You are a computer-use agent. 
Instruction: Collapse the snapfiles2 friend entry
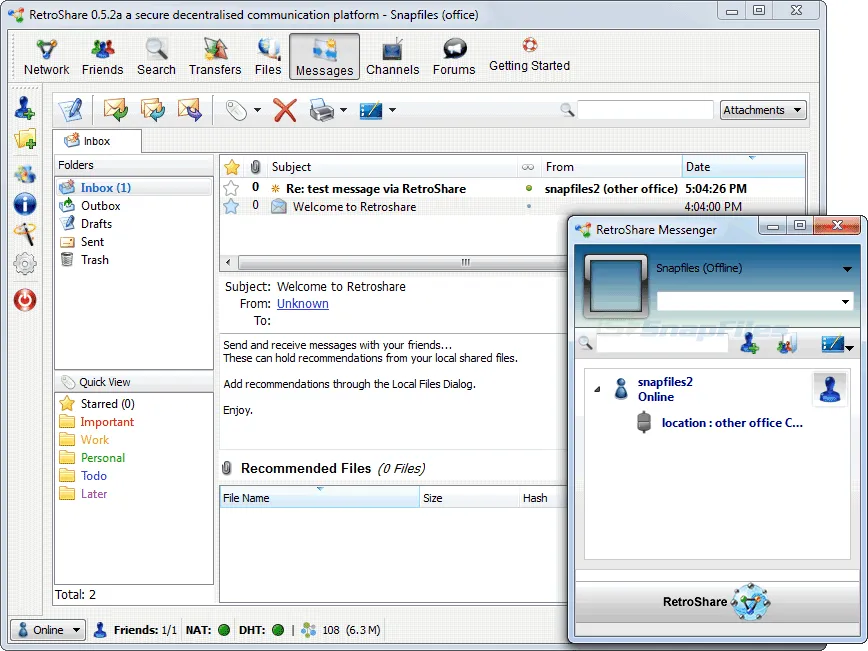597,389
